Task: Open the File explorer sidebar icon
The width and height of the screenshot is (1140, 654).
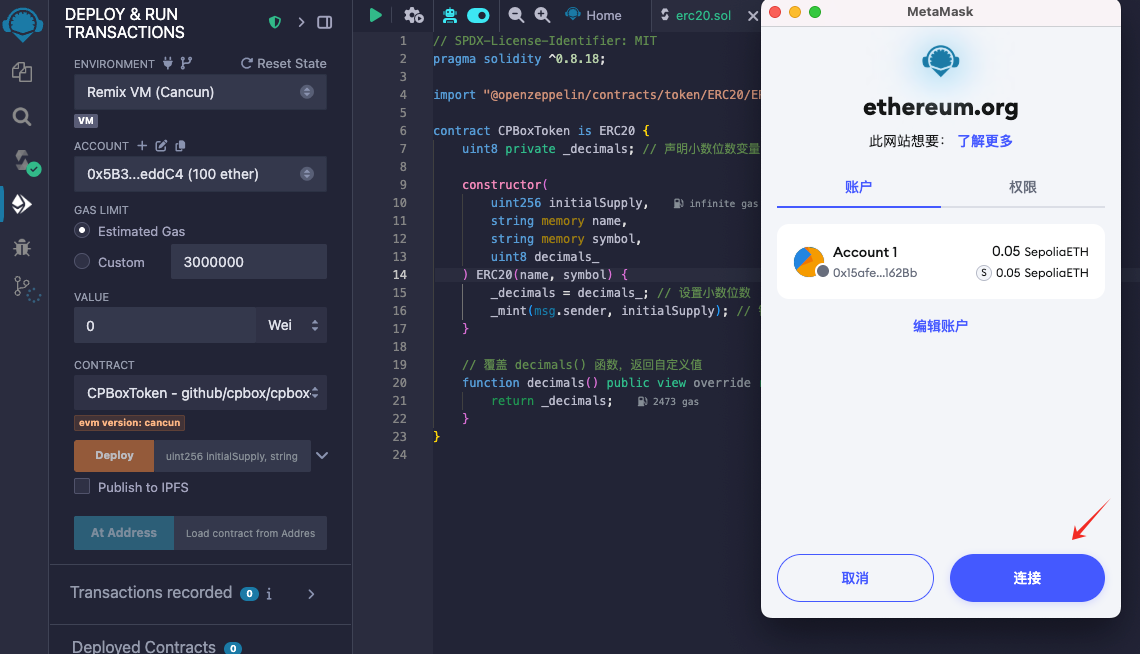Action: [22, 72]
